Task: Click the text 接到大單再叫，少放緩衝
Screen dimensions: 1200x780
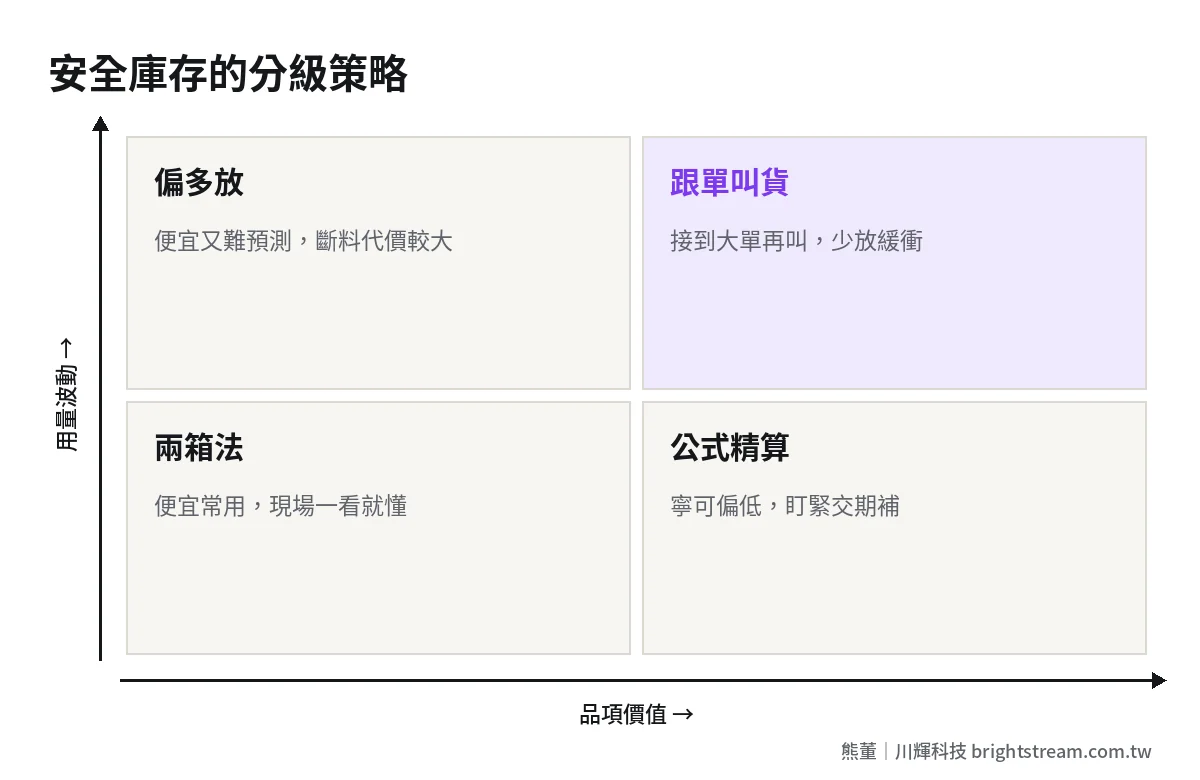Action: 796,241
